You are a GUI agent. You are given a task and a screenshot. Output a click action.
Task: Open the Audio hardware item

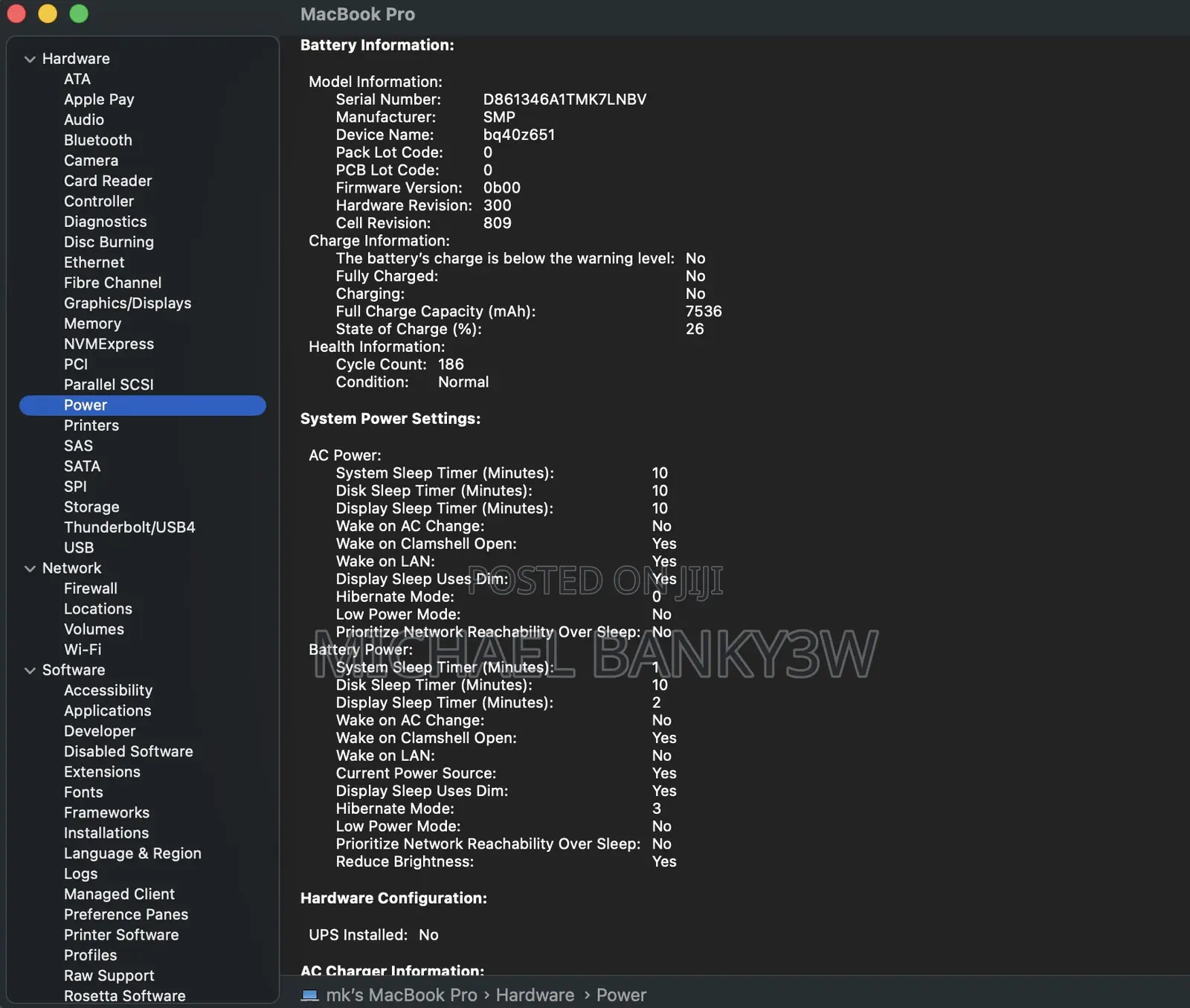click(84, 120)
